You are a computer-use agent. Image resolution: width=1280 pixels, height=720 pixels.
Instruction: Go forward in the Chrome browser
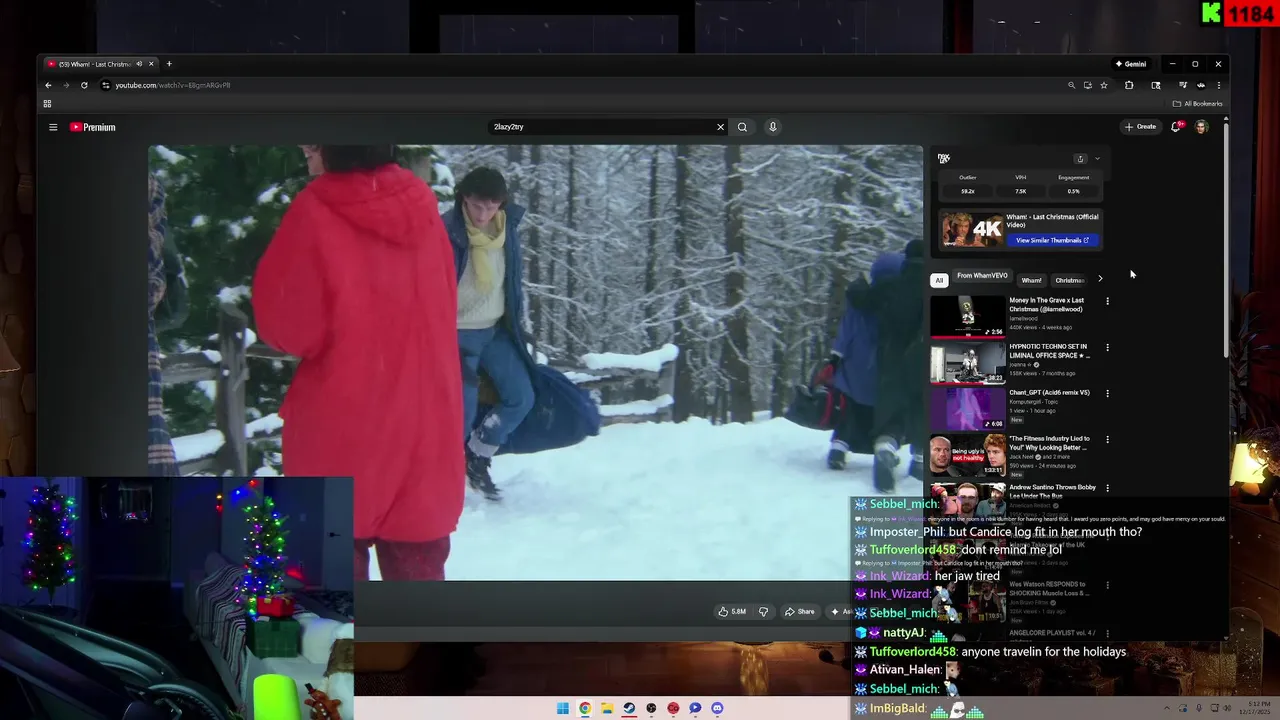click(66, 85)
